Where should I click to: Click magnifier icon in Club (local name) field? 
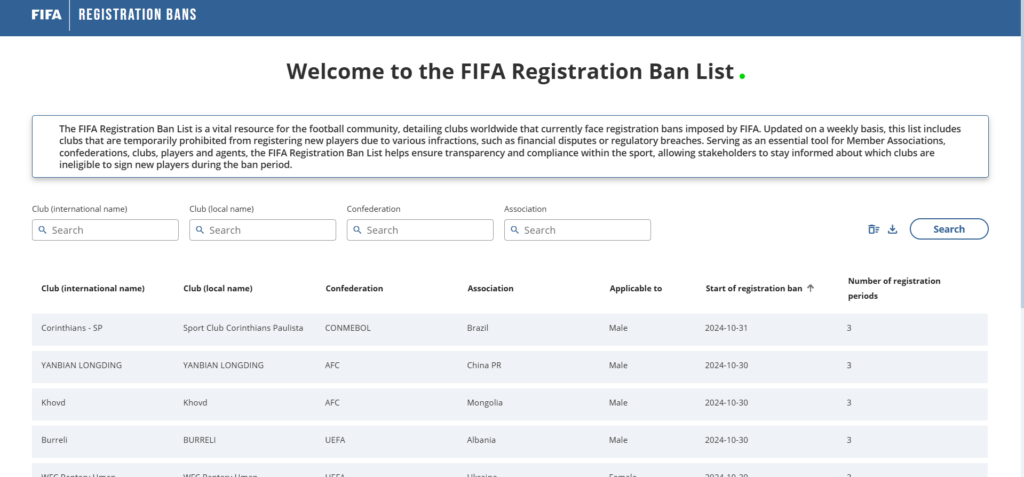click(x=199, y=230)
